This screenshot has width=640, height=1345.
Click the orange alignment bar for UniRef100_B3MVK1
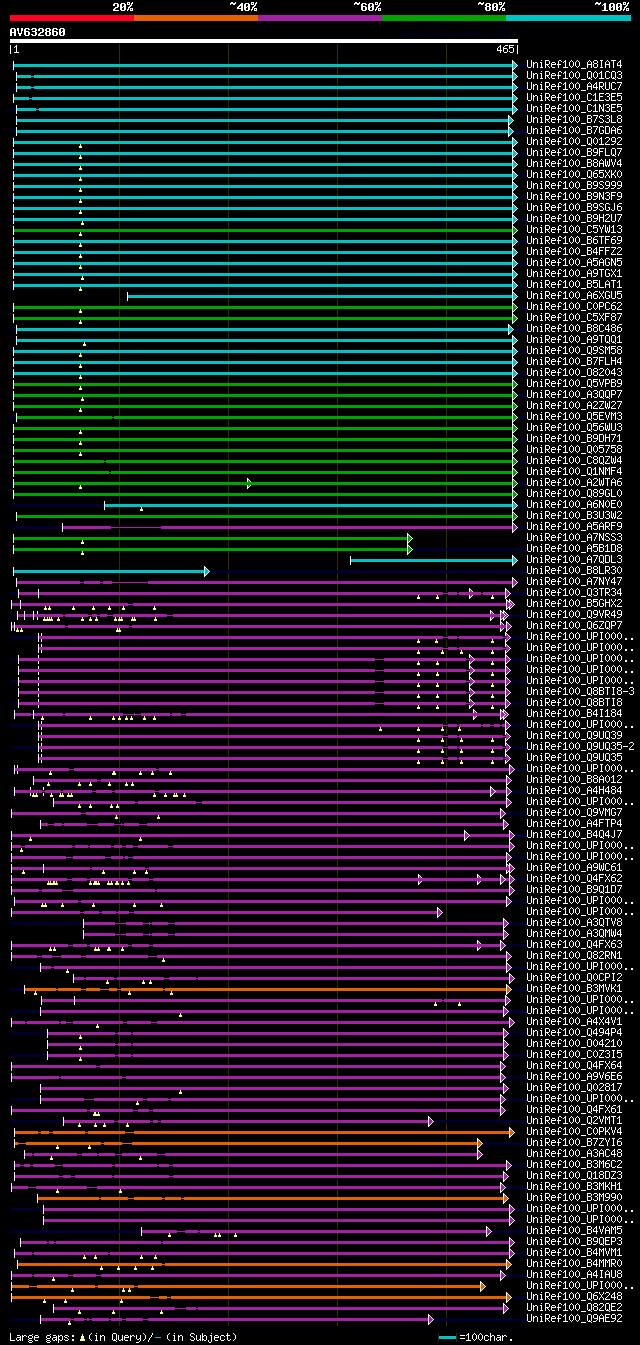268,988
